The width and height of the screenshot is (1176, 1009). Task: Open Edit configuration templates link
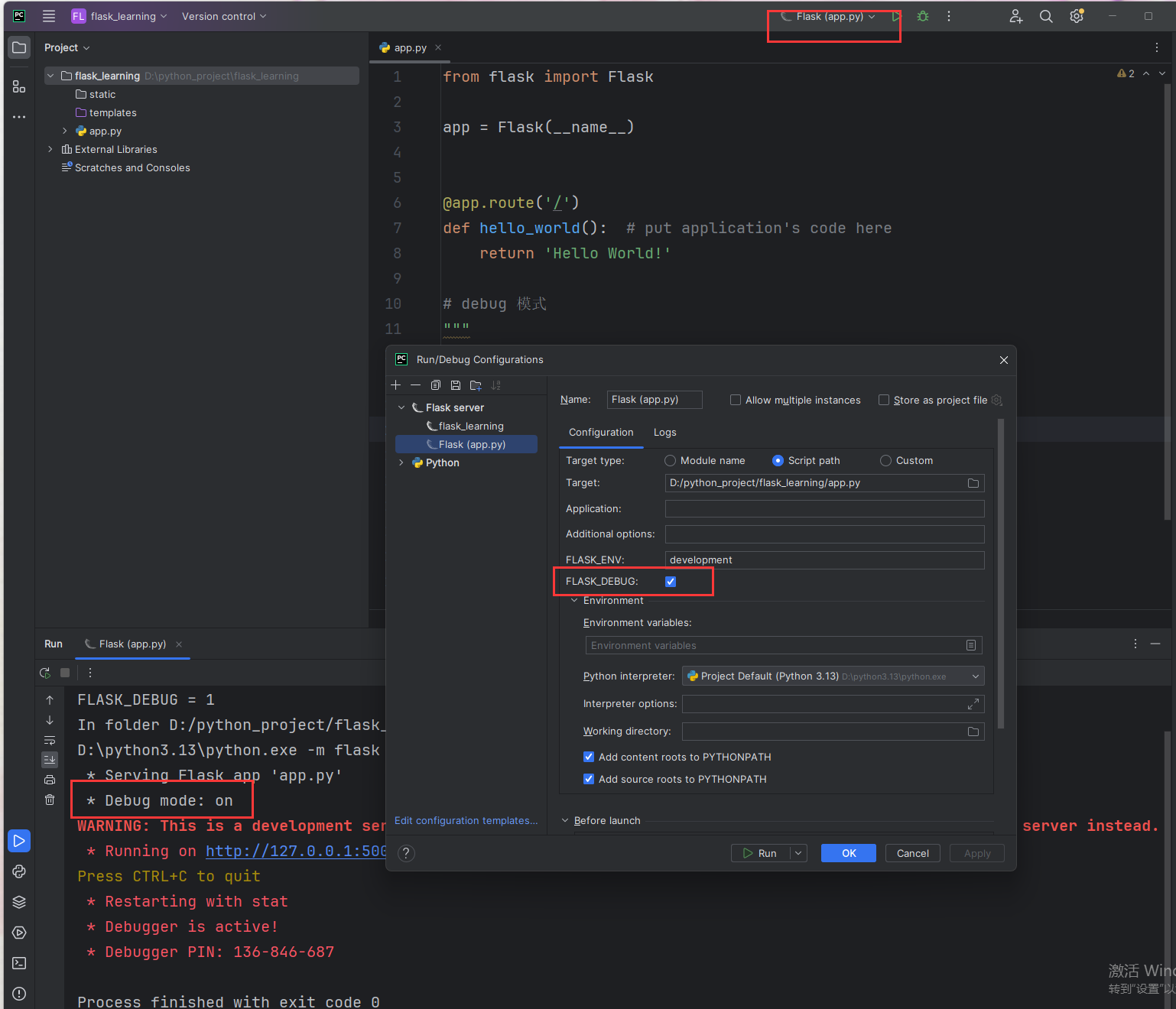(466, 821)
